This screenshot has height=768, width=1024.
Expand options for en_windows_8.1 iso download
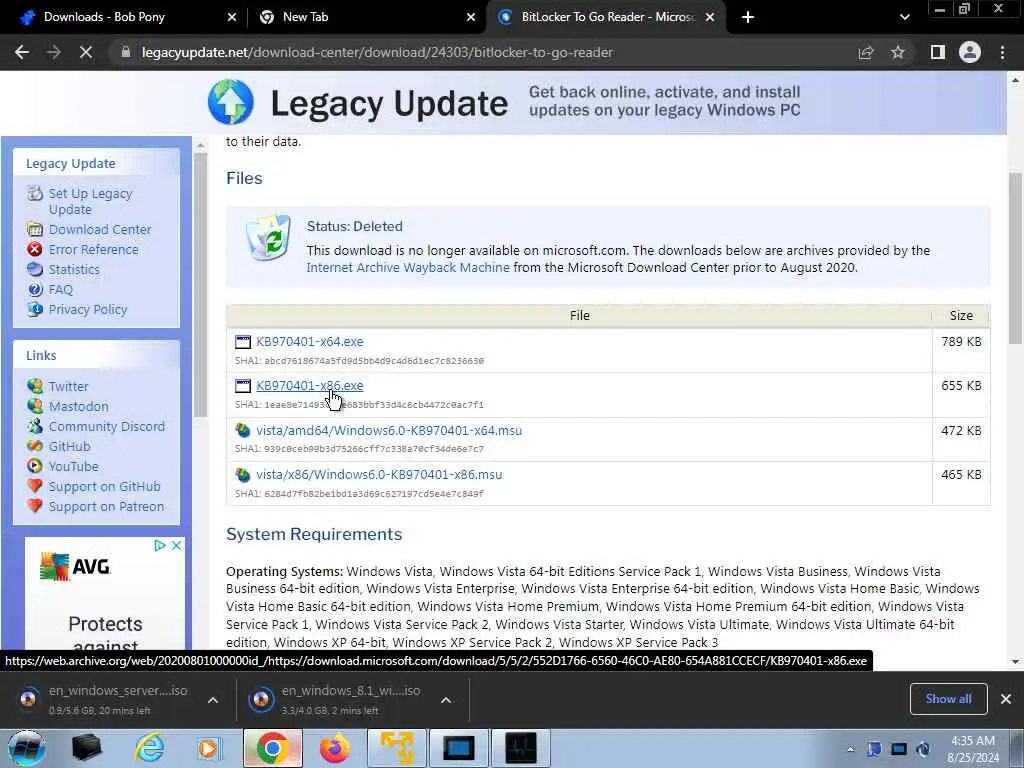[446, 700]
